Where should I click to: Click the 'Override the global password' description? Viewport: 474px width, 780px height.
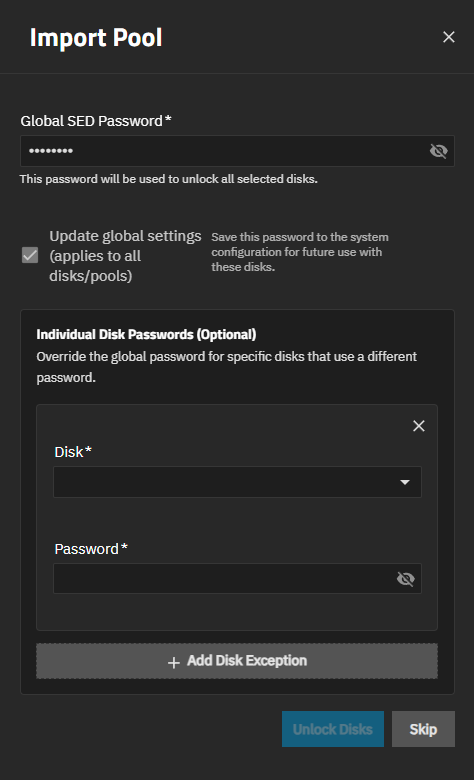pos(226,367)
